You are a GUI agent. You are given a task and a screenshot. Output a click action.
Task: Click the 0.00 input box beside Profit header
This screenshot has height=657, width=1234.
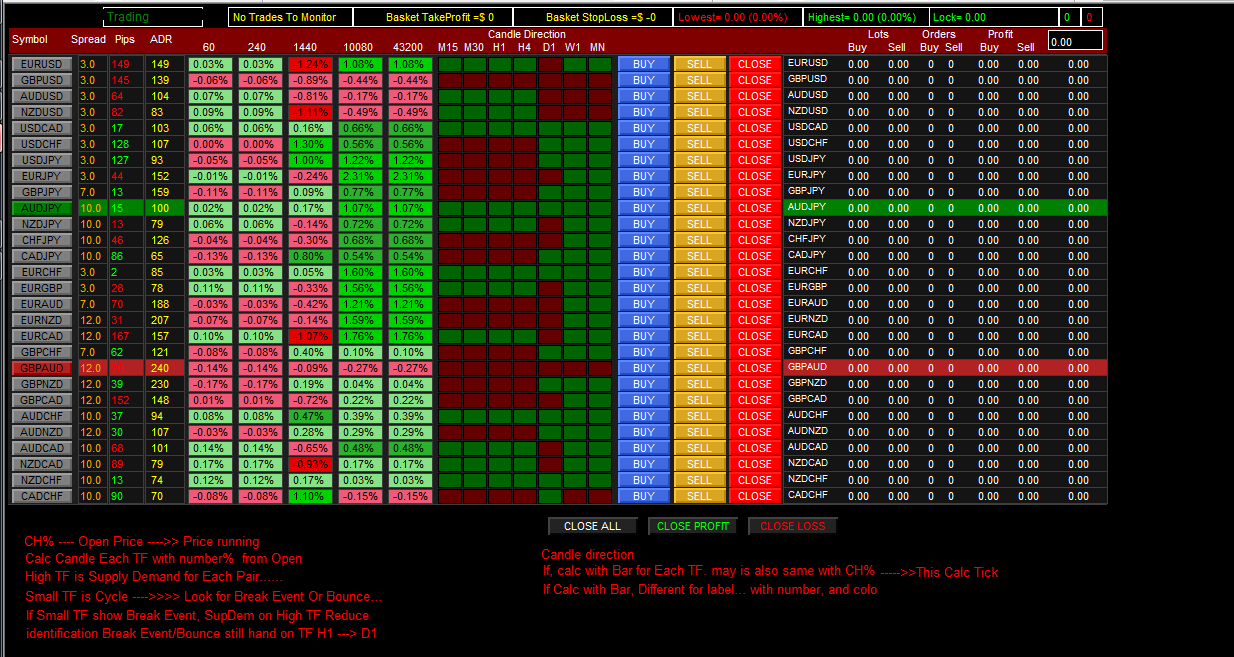point(1075,41)
